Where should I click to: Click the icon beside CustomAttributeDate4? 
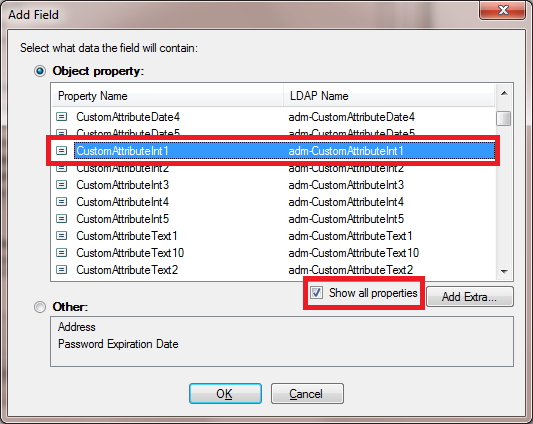pyautogui.click(x=62, y=117)
